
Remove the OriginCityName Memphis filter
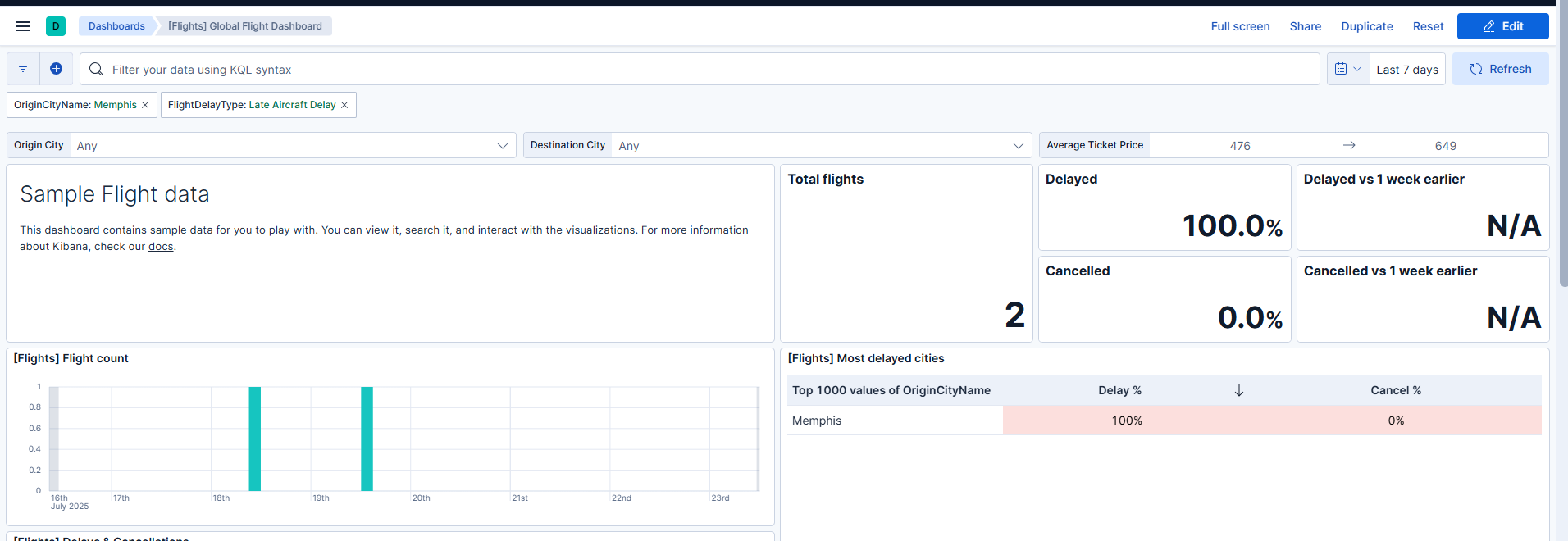tap(145, 105)
